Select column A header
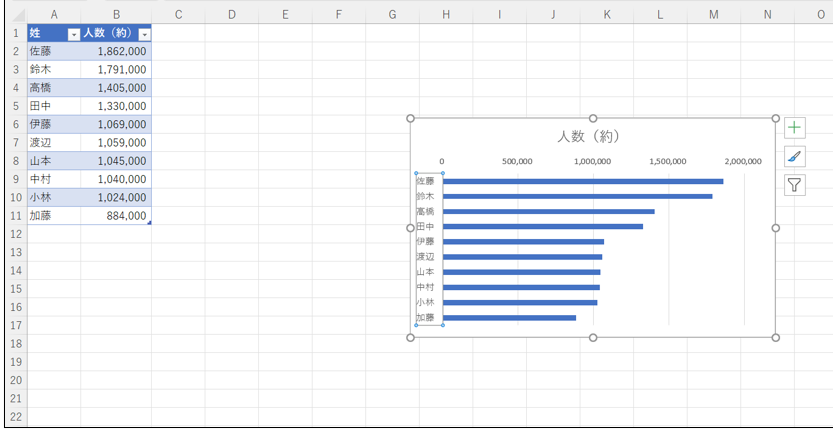This screenshot has width=833, height=430. tap(54, 15)
